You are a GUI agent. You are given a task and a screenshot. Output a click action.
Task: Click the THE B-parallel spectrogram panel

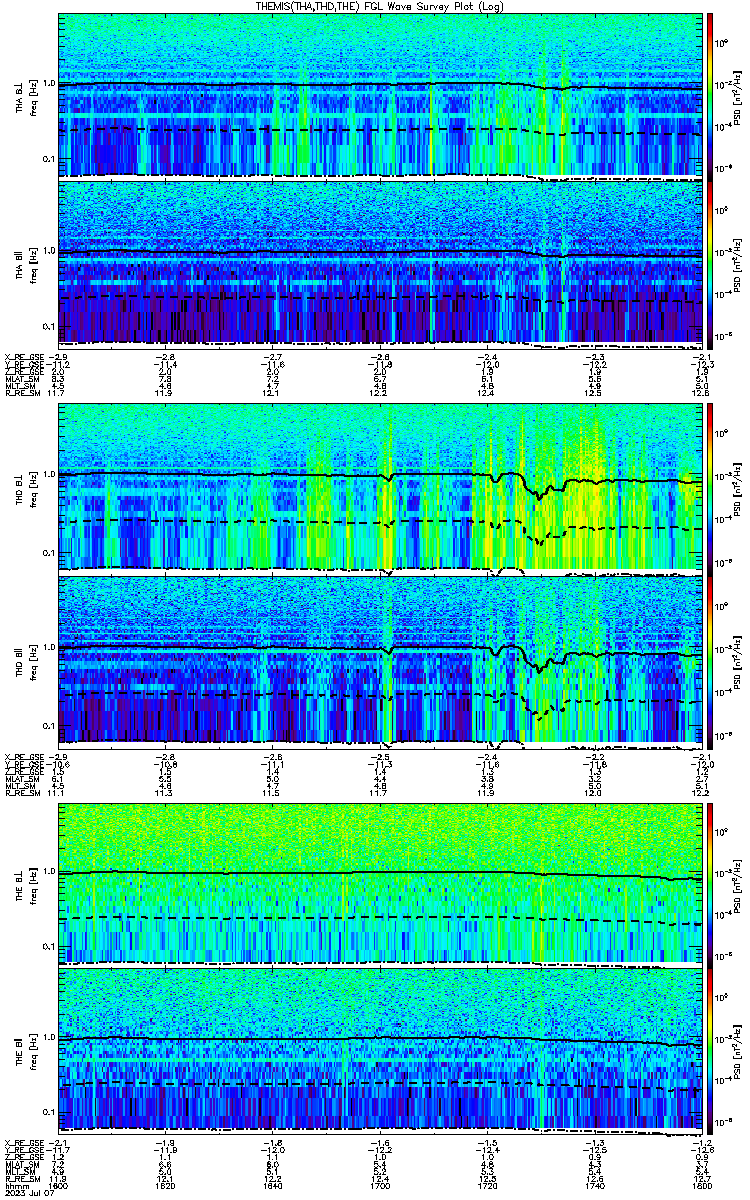[x=381, y=1050]
